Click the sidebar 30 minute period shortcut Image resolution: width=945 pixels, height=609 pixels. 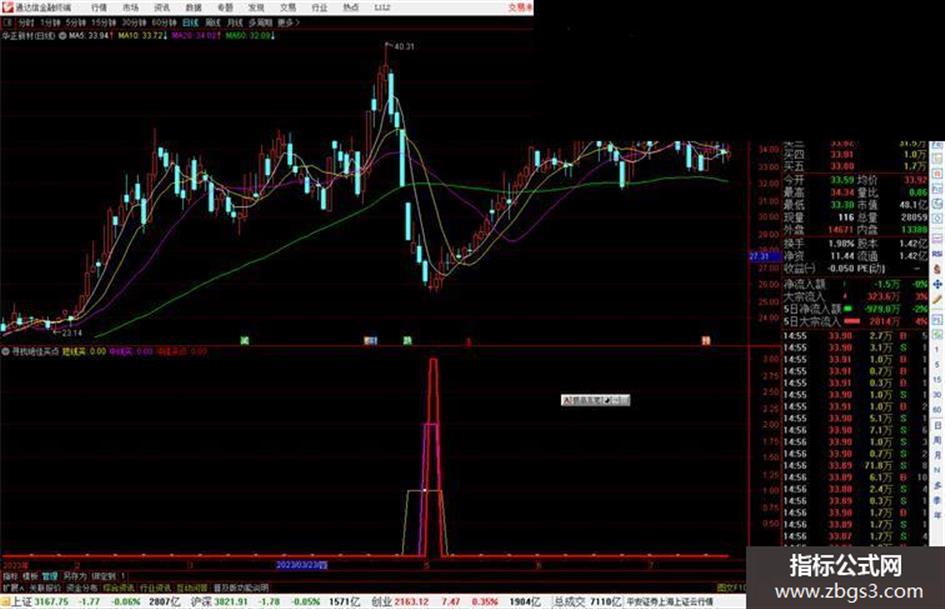(x=937, y=395)
